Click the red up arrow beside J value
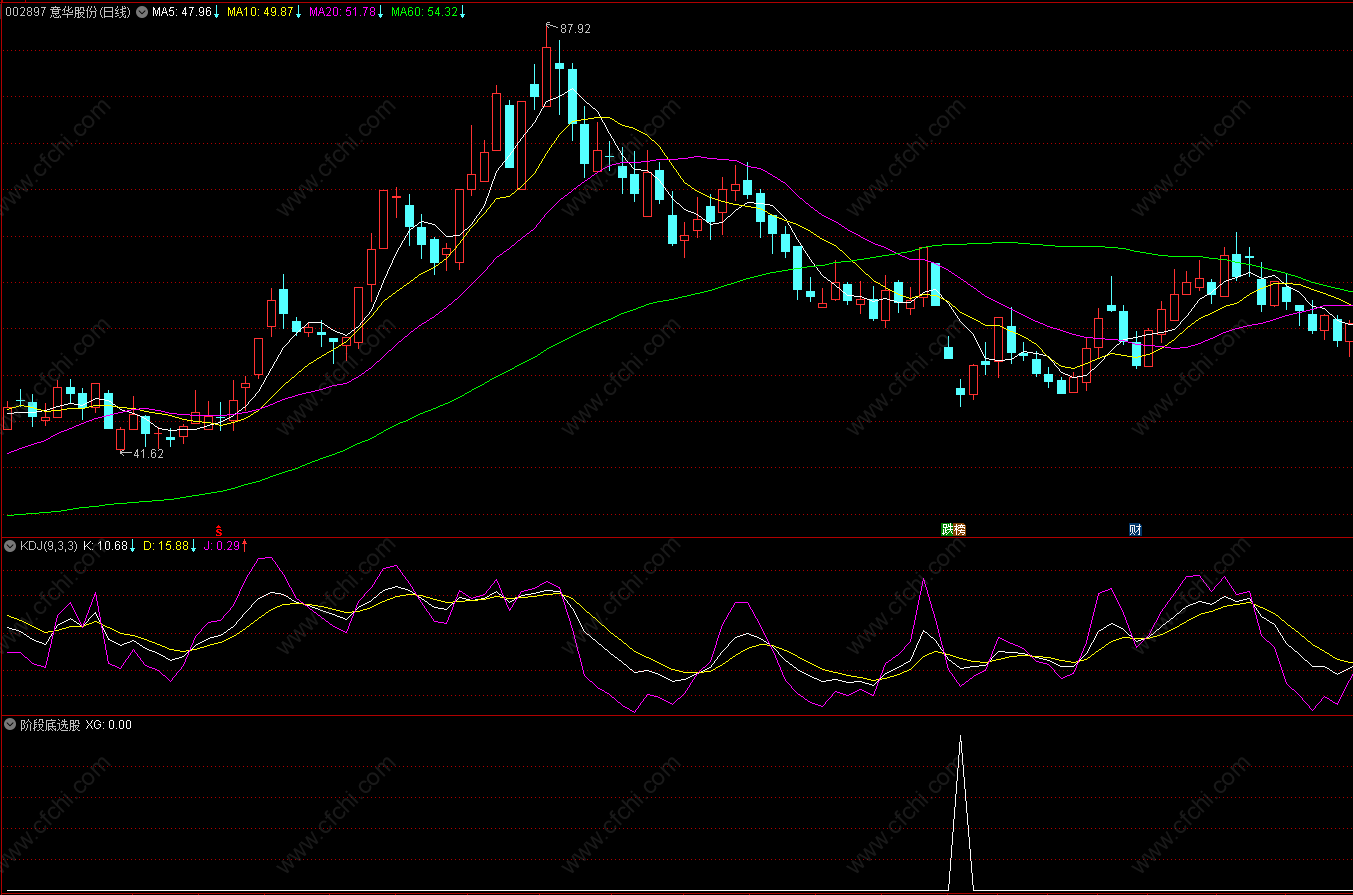The width and height of the screenshot is (1353, 895). tap(244, 546)
